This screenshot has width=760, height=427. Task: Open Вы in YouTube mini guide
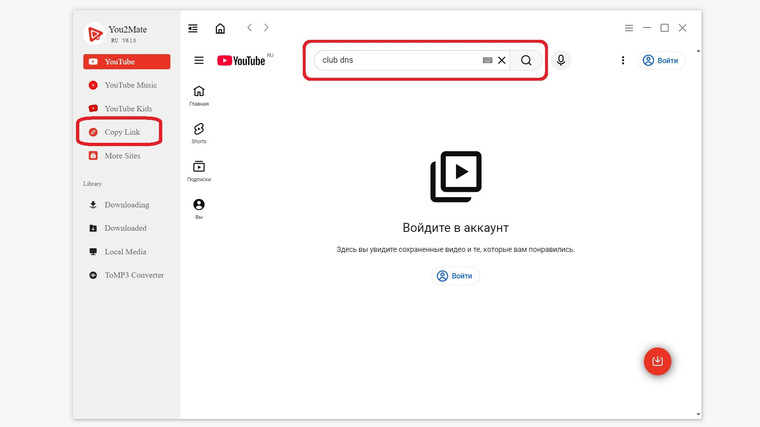tap(199, 209)
